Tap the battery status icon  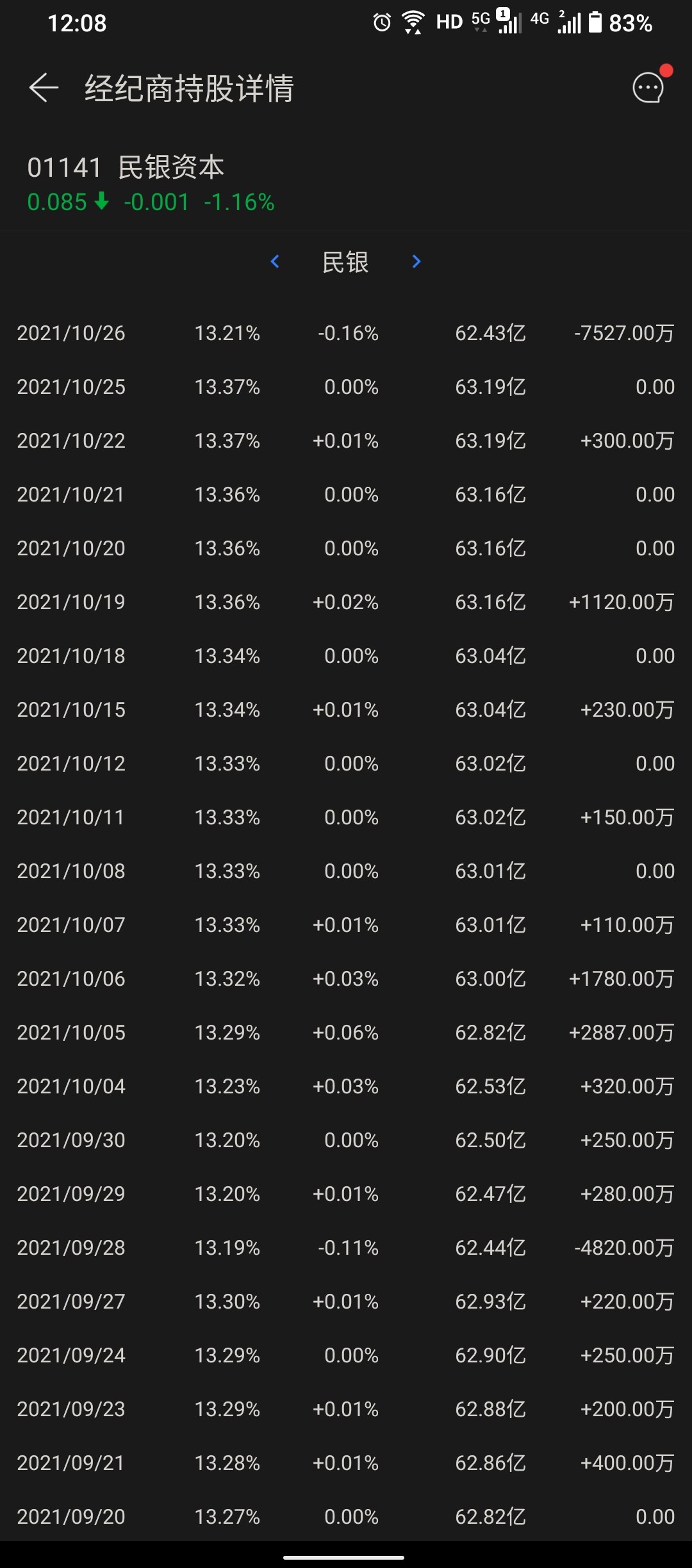595,22
